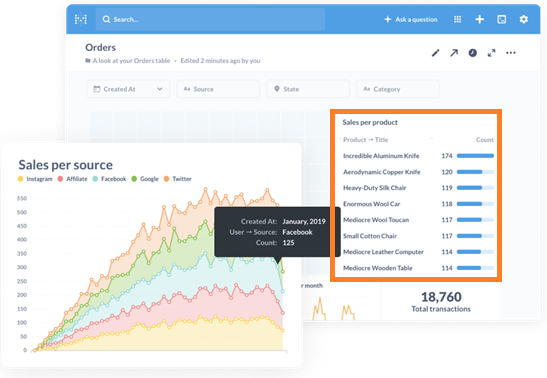Open the browse data grid icon
547x378 pixels.
click(457, 19)
